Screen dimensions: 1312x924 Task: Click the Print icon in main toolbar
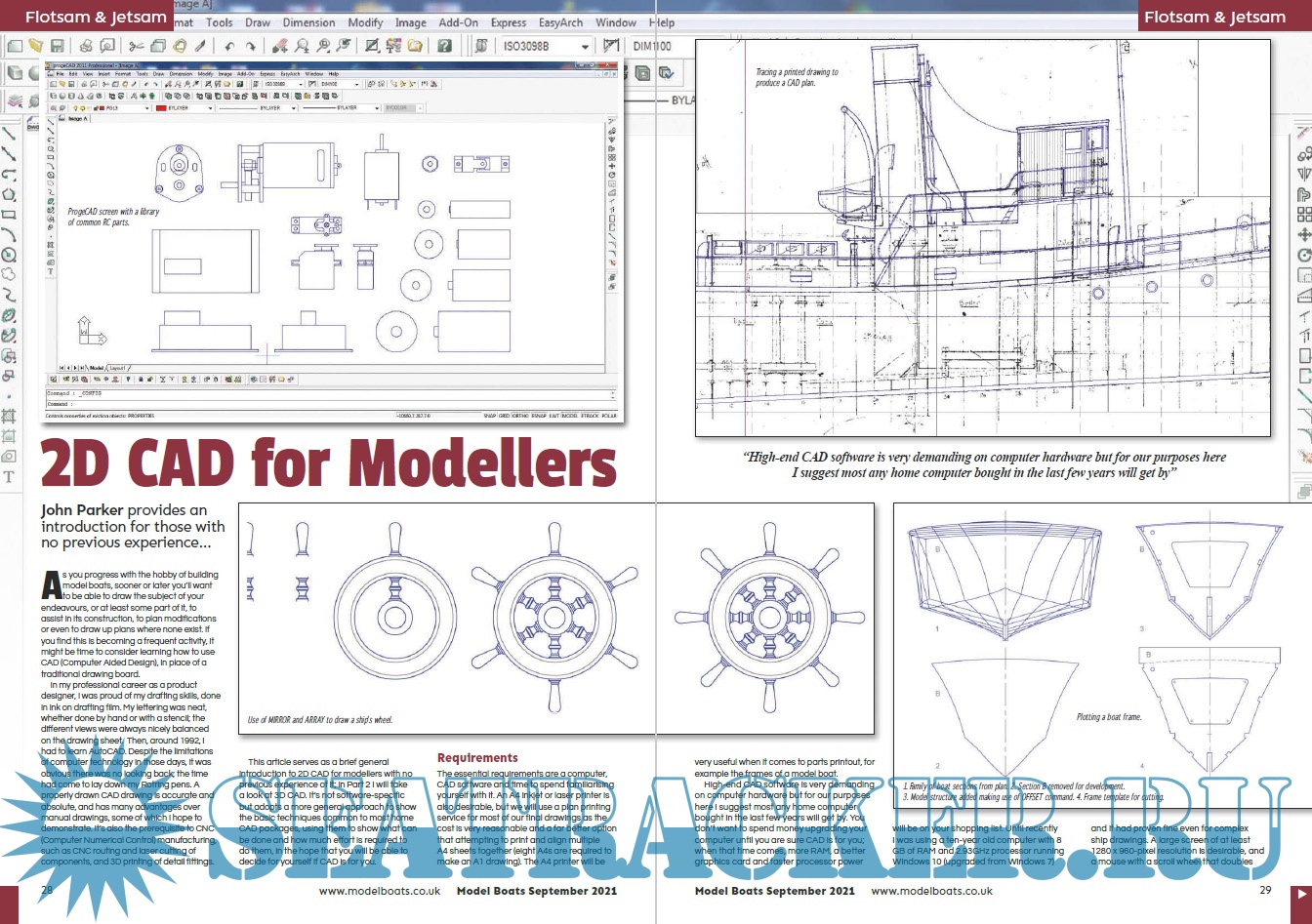click(85, 46)
